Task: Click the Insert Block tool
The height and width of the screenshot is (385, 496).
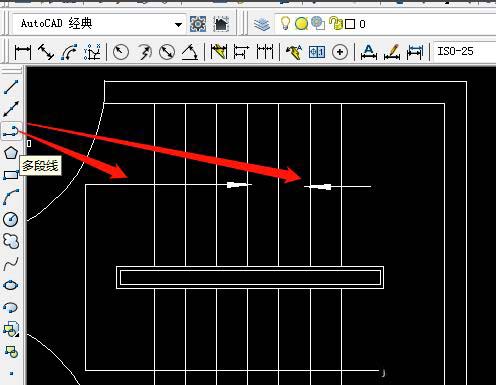Action: [11, 329]
